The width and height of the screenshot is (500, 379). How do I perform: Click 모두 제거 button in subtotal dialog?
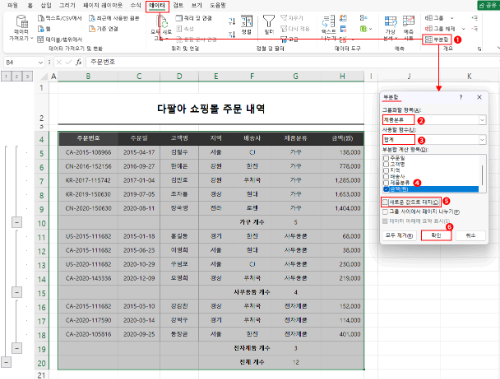coord(399,235)
